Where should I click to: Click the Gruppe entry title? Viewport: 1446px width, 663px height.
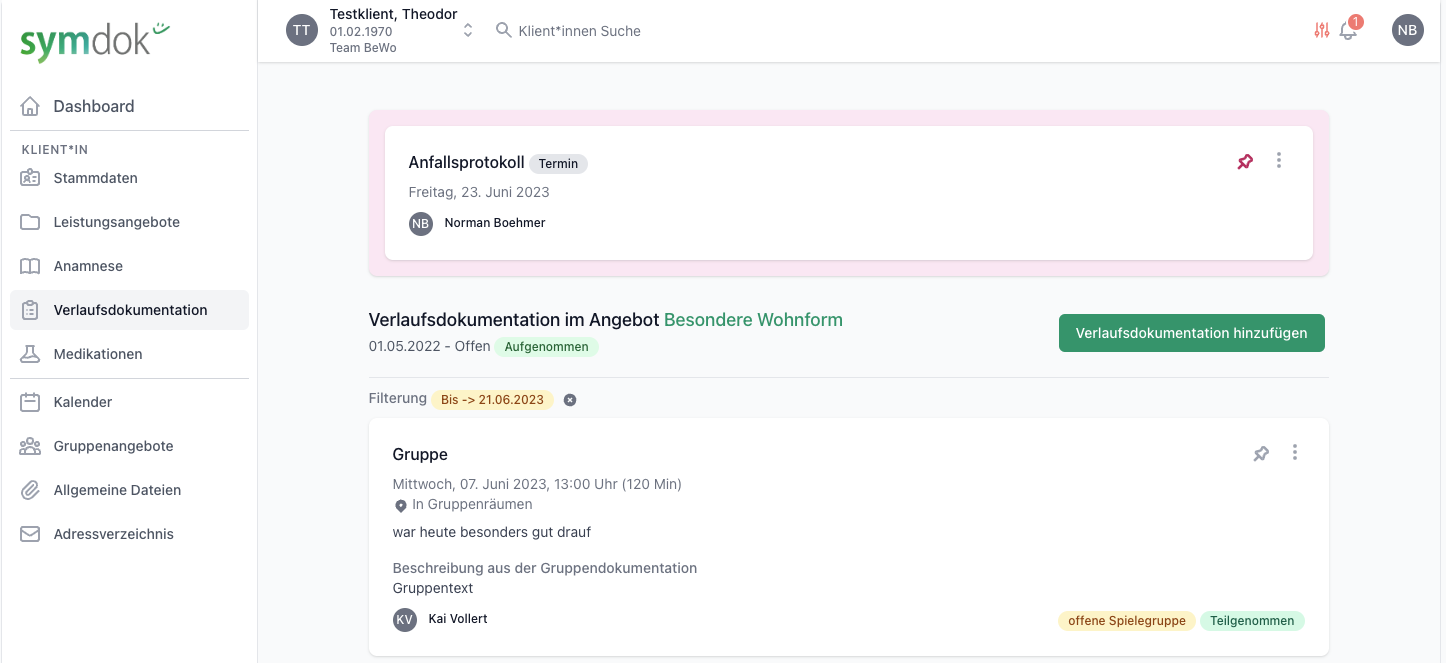420,454
